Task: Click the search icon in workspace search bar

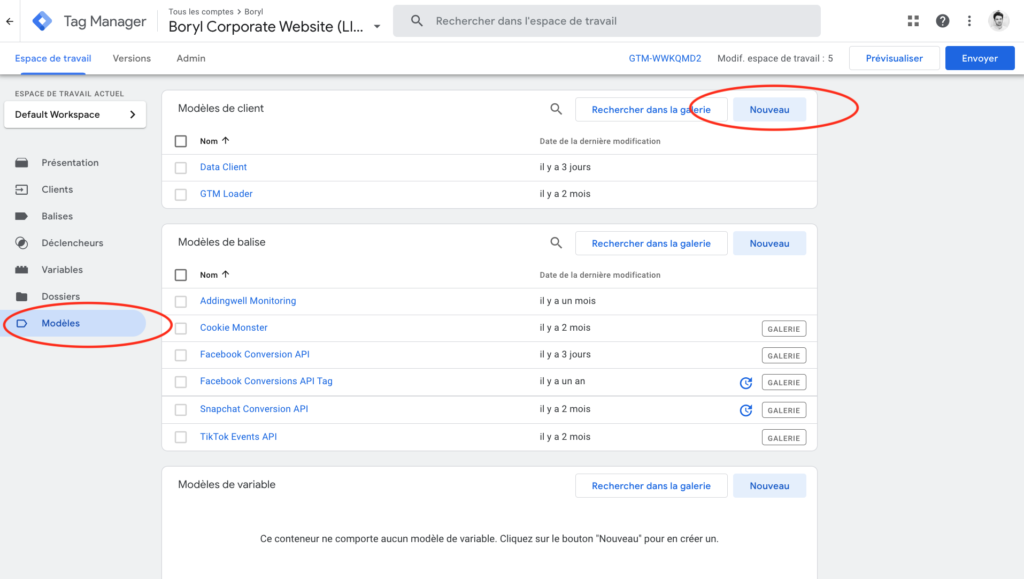Action: pyautogui.click(x=417, y=21)
